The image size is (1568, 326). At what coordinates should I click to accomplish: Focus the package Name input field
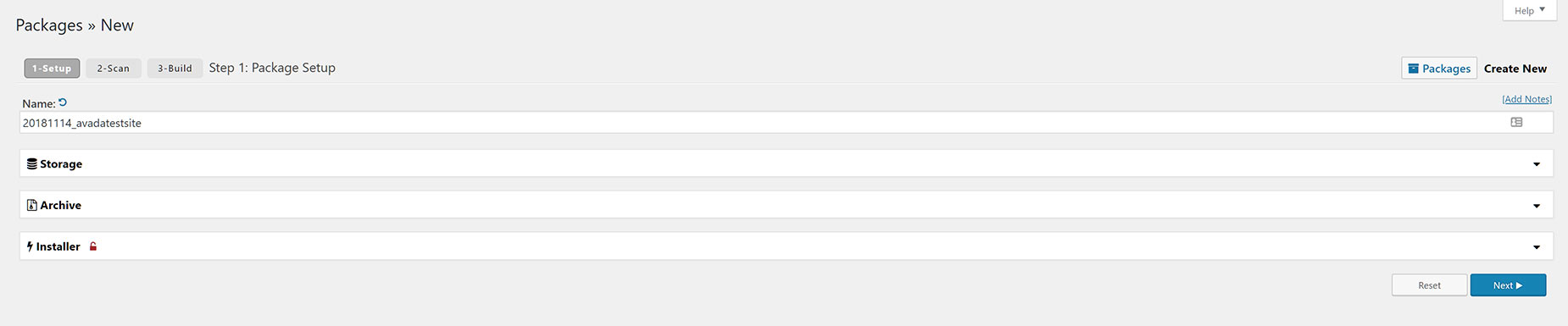[786, 123]
